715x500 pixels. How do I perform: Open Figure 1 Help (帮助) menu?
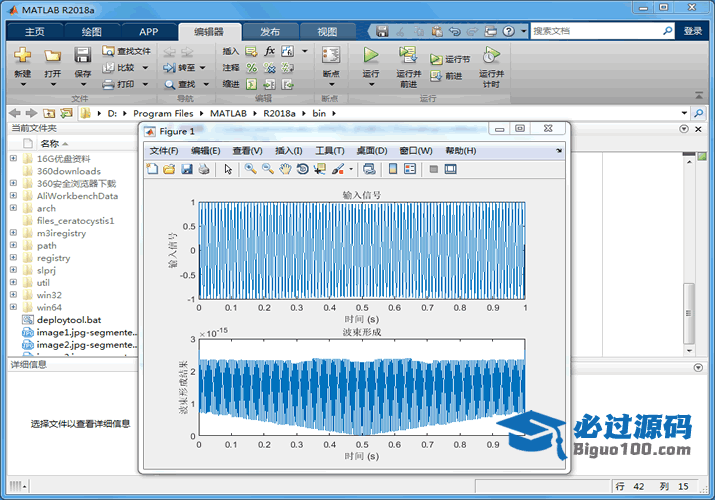[461, 151]
